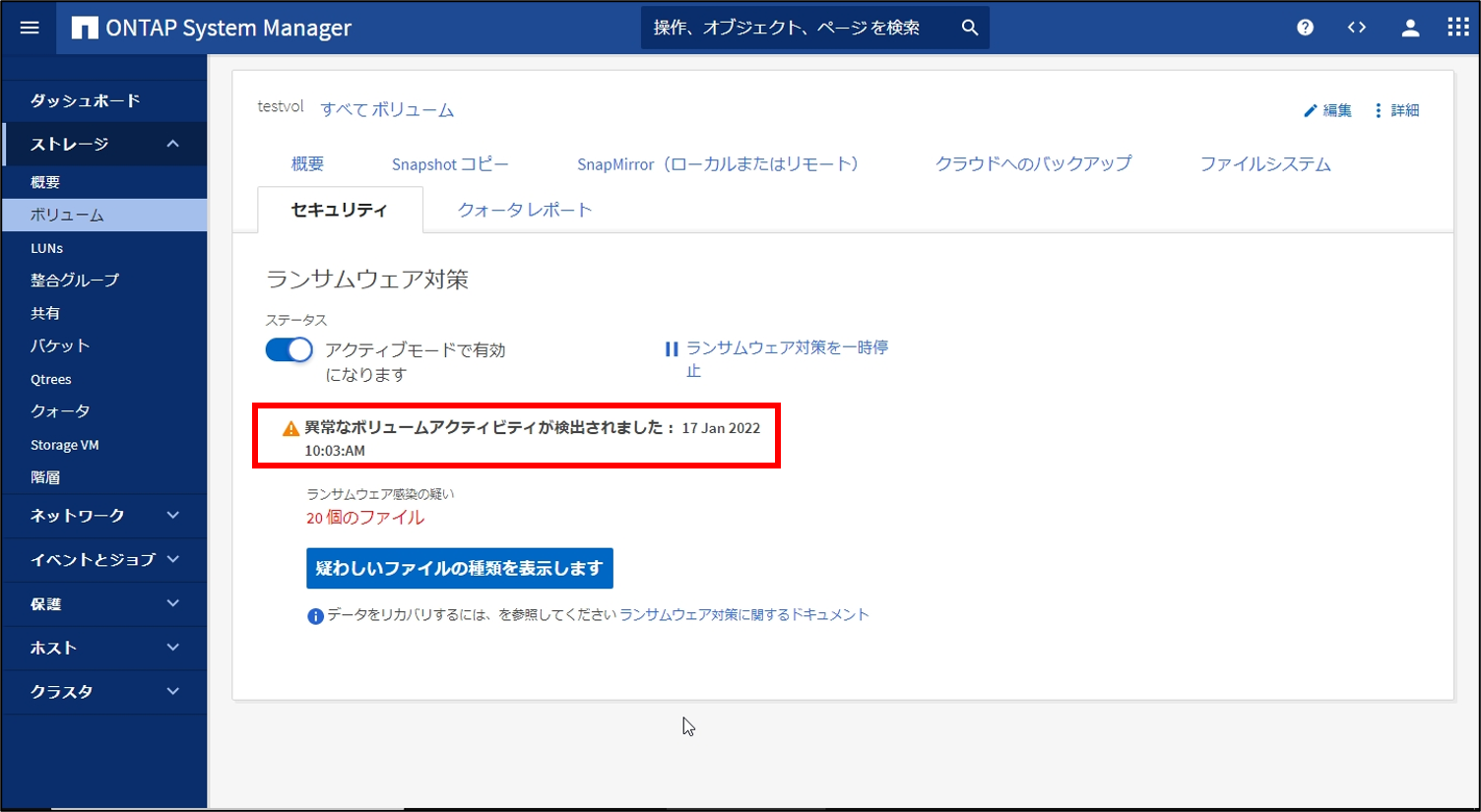Open ランサムウェア対策に関するドキュメント link
The image size is (1481, 812).
point(744,614)
